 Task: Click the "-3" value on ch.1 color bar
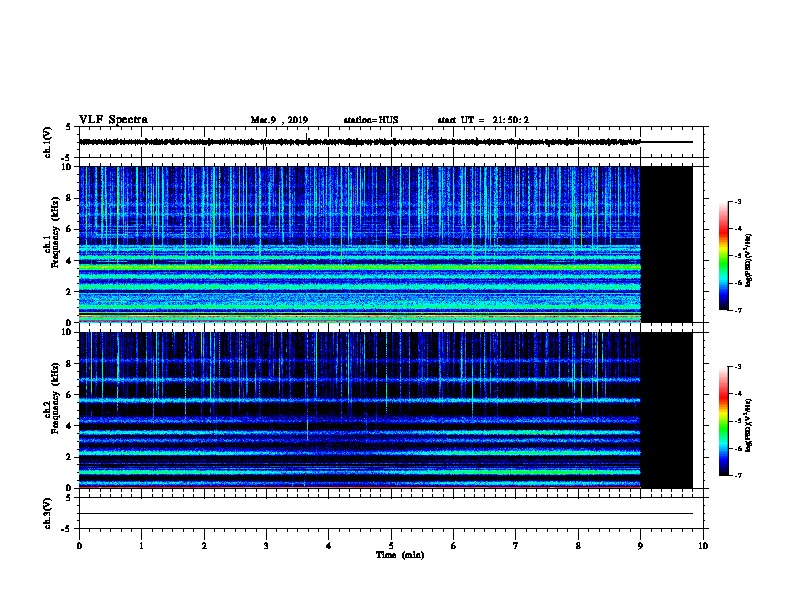(x=737, y=201)
